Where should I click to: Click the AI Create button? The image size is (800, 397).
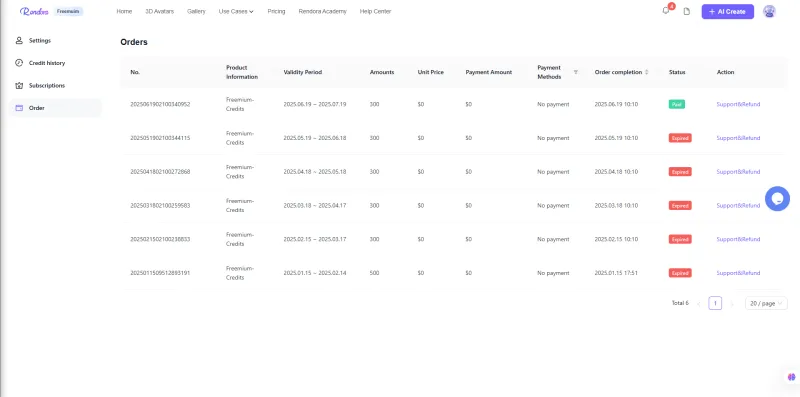tap(728, 11)
